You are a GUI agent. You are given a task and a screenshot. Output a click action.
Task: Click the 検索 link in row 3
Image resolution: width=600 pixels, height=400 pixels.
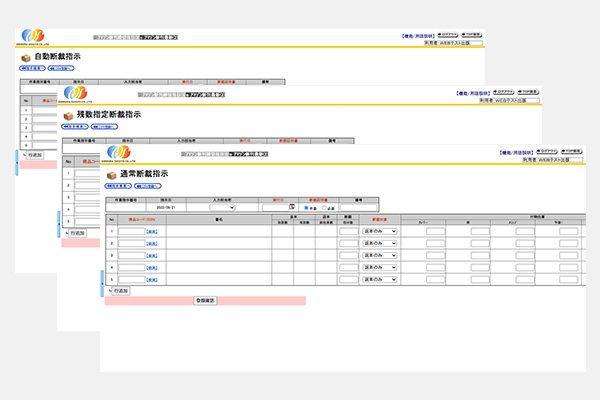[x=152, y=256]
